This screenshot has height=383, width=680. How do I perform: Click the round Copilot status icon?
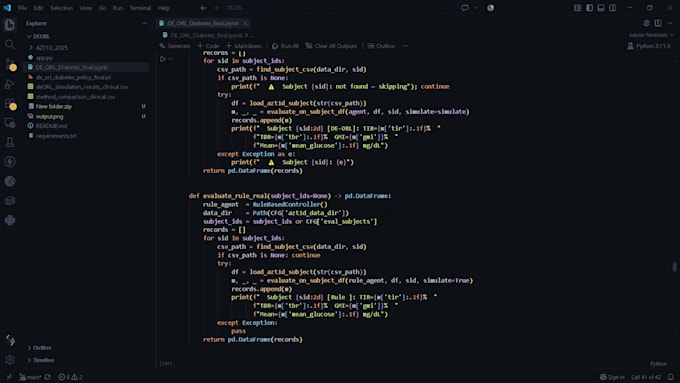point(490,8)
